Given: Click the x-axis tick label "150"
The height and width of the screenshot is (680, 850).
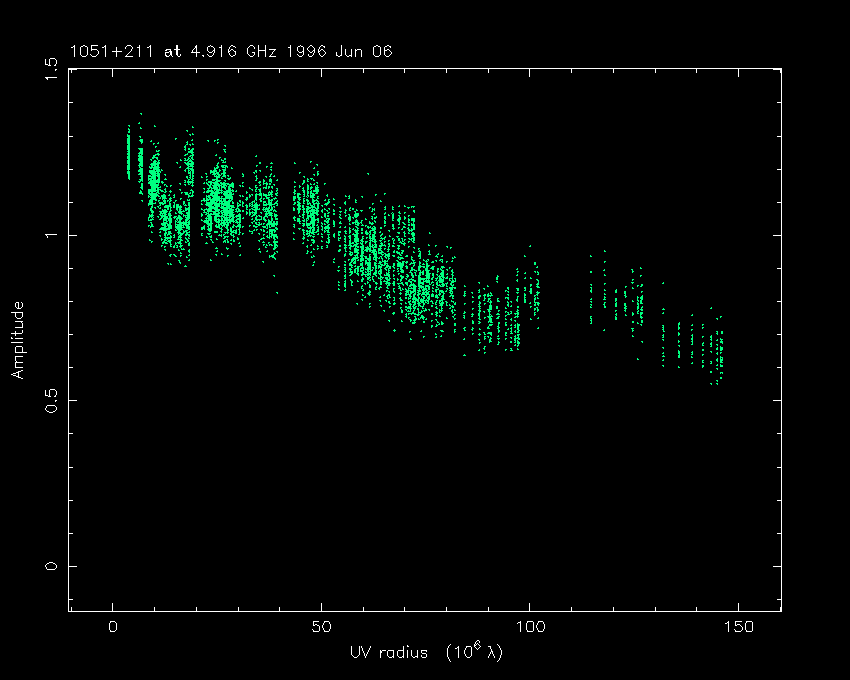Looking at the screenshot, I should point(737,627).
